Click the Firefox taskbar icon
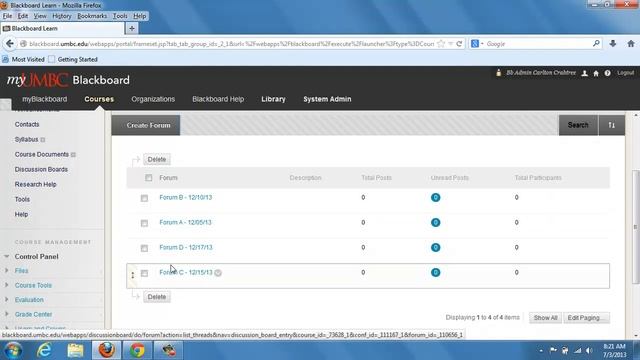Viewport: 640px width, 360px height. (x=106, y=350)
